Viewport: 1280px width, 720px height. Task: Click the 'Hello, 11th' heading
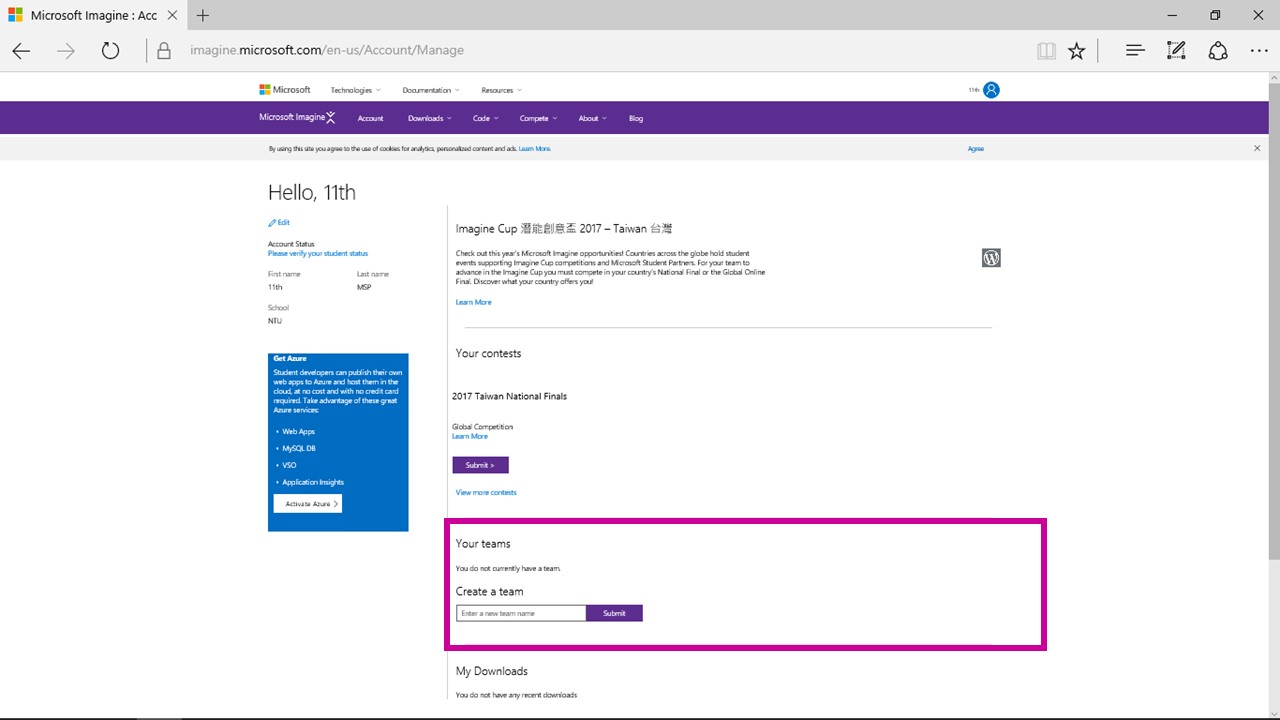(312, 193)
